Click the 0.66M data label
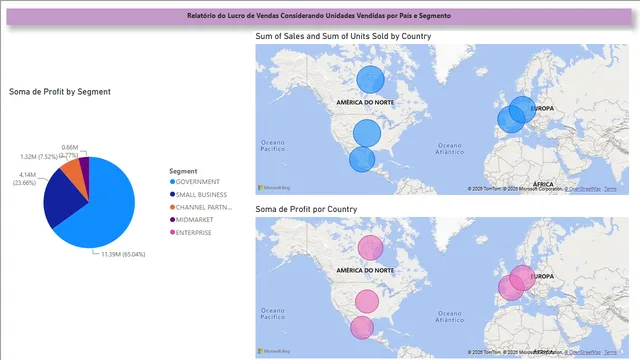Screen dimensions: 640x360 tap(70, 147)
